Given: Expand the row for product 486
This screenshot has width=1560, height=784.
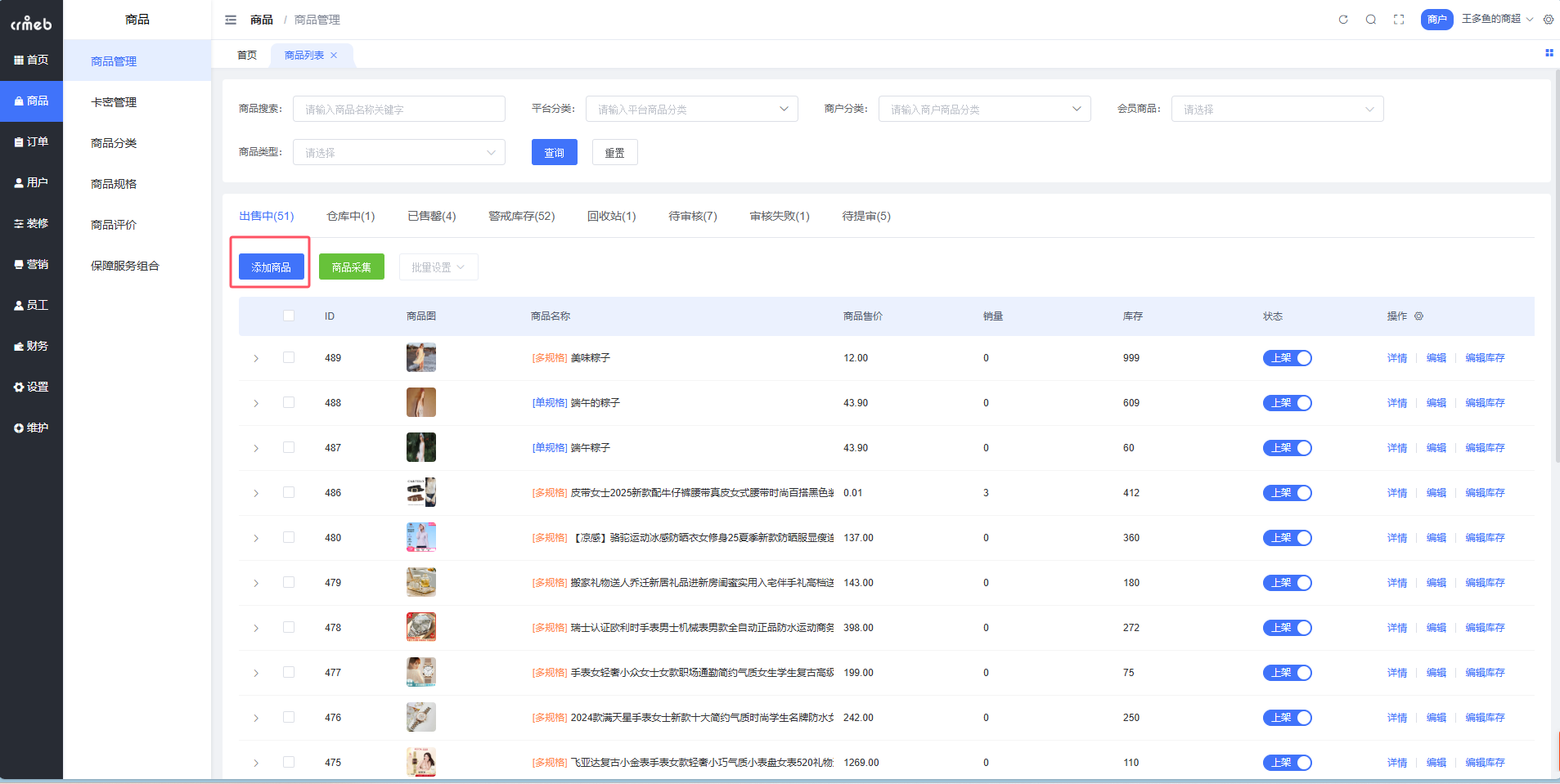Looking at the screenshot, I should pos(256,493).
